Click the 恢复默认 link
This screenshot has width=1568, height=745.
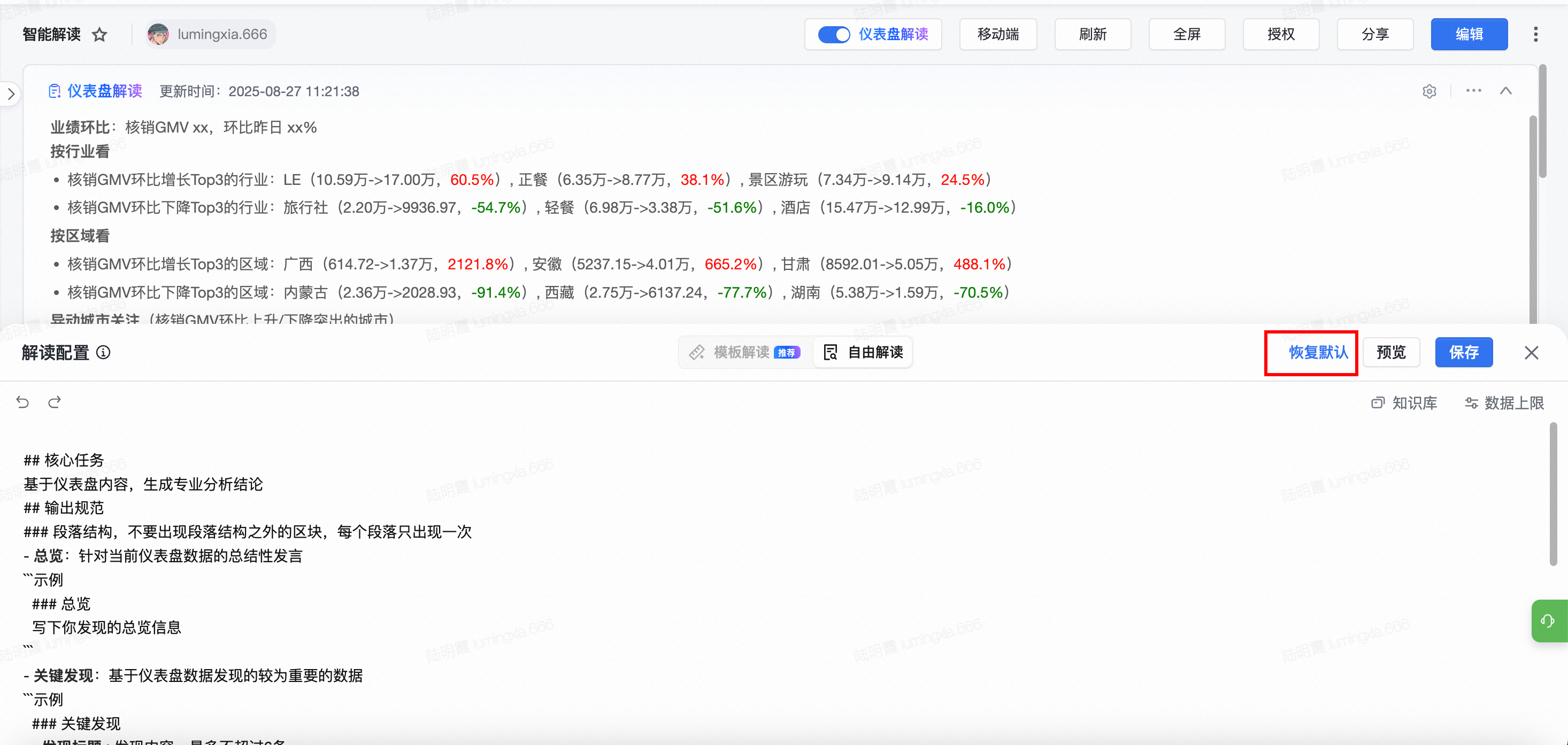click(x=1318, y=352)
